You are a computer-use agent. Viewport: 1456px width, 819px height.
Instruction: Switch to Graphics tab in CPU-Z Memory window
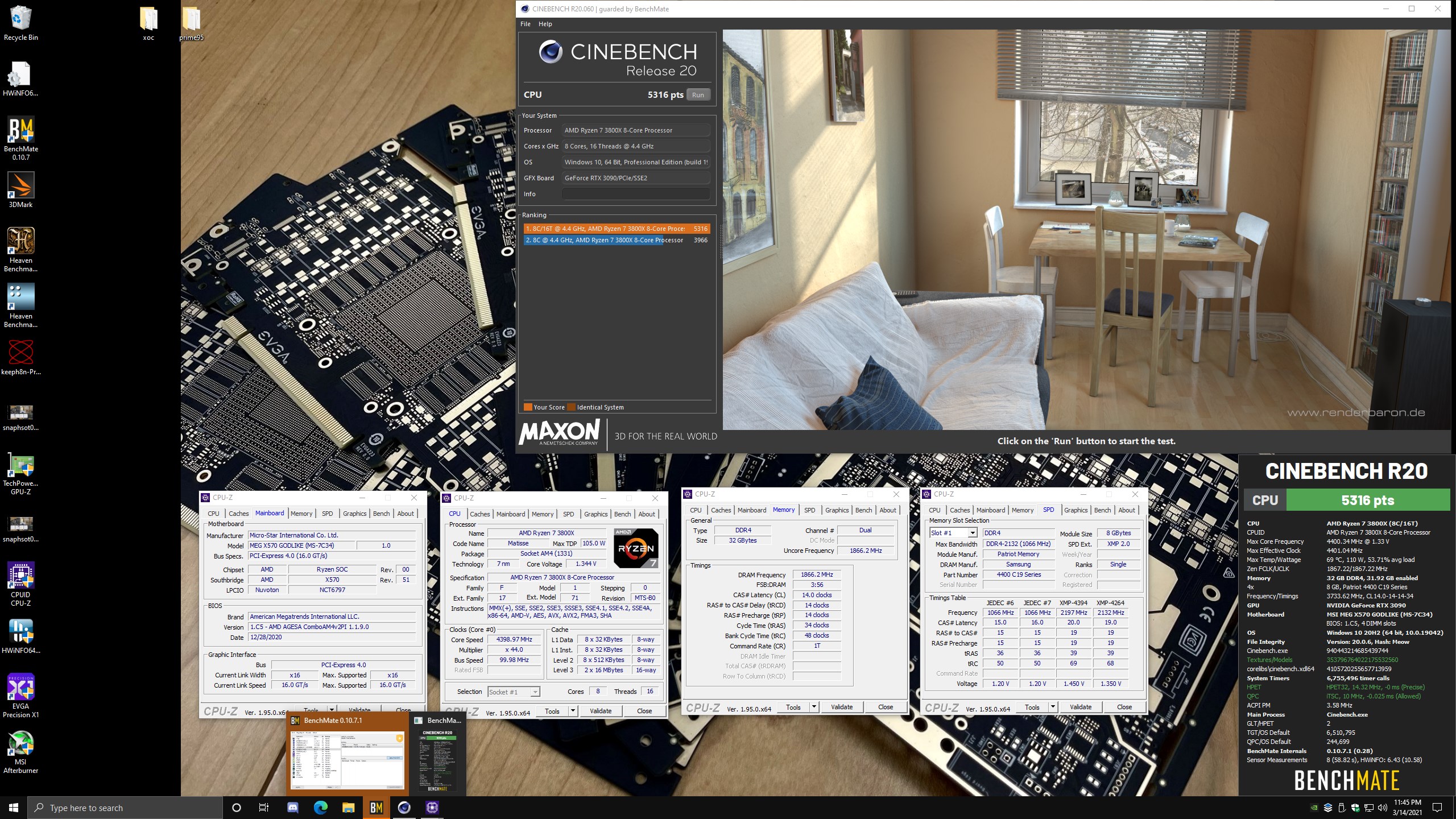click(x=837, y=510)
